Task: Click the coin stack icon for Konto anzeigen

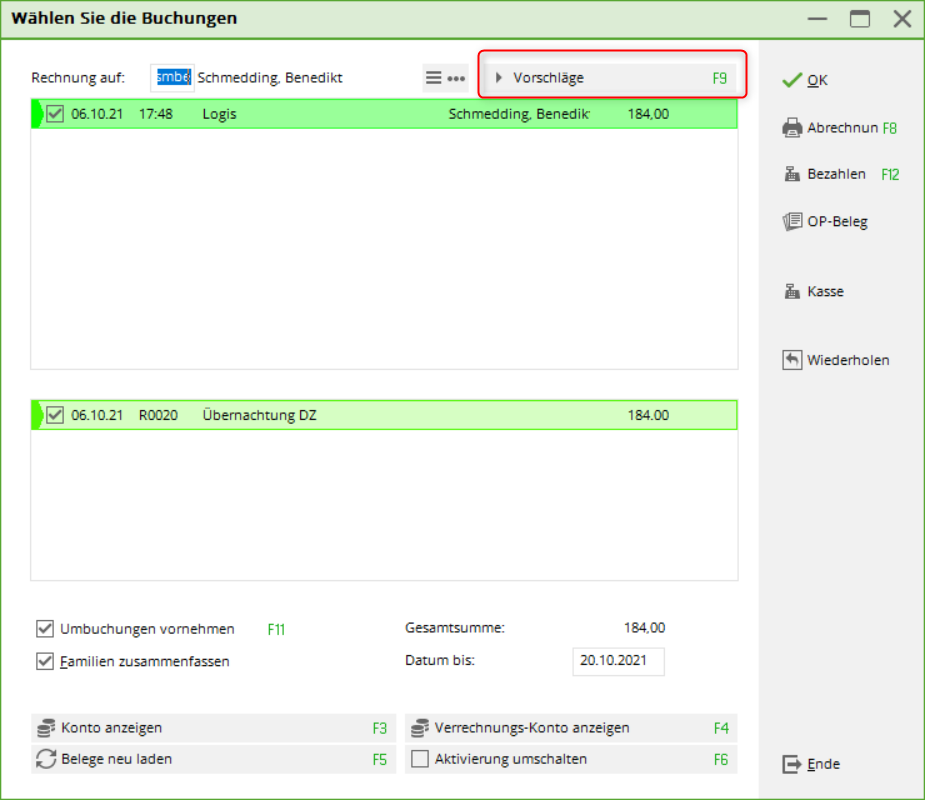Action: (x=45, y=728)
